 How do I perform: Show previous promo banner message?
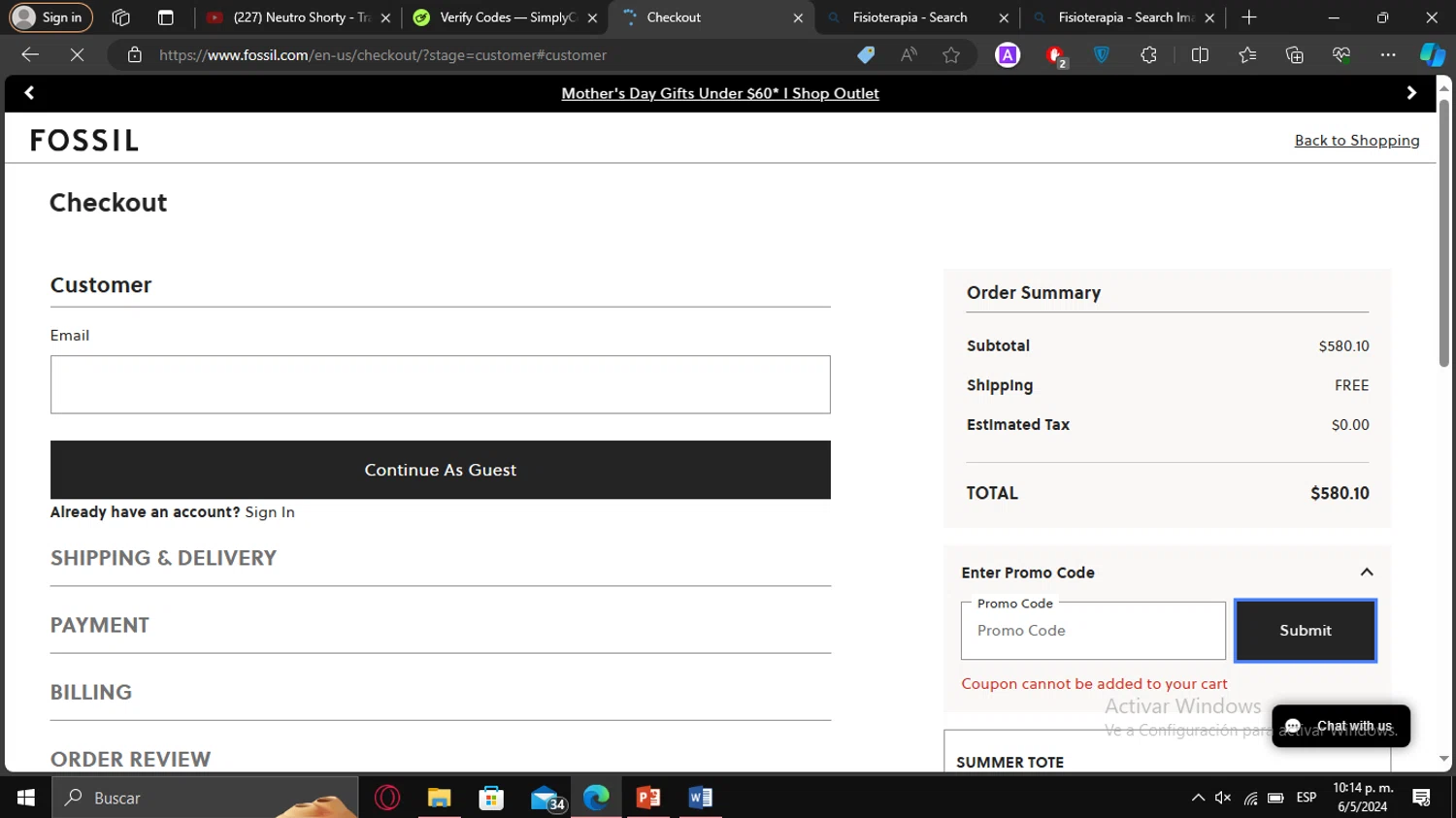[x=29, y=93]
